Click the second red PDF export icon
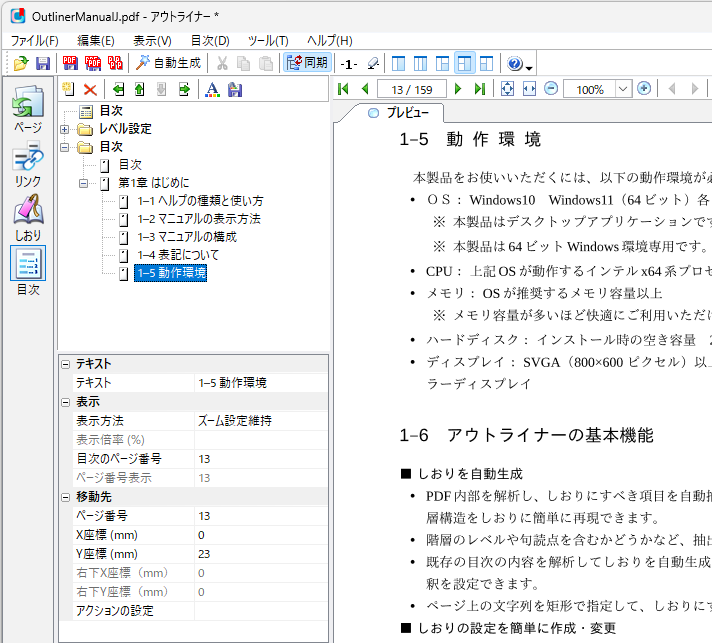Screen dimensions: 712x643 [93, 63]
